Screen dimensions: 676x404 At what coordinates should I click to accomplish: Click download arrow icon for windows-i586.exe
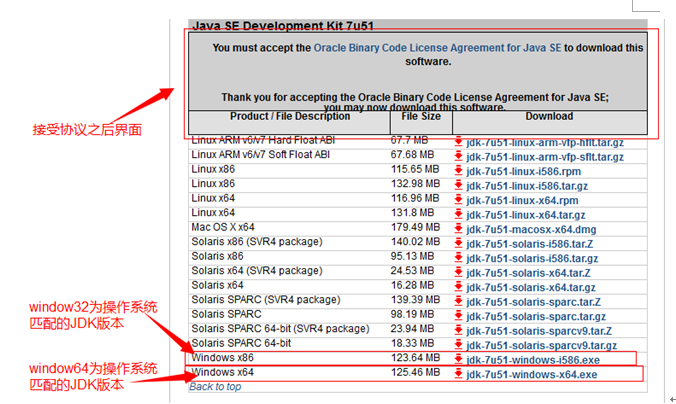[458, 360]
